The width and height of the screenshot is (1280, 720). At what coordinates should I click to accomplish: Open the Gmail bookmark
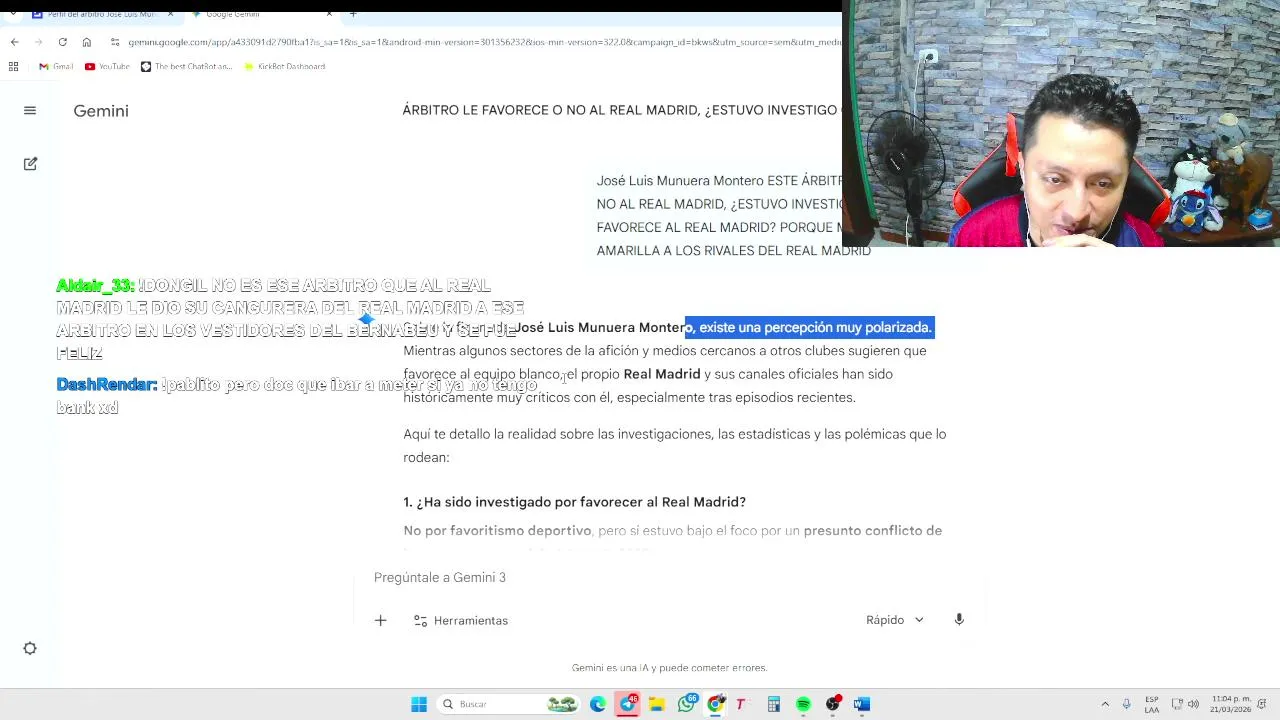(56, 66)
